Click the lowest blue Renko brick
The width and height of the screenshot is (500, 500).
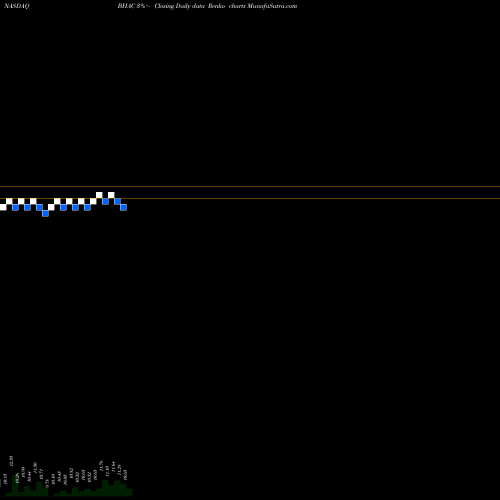tap(45, 213)
